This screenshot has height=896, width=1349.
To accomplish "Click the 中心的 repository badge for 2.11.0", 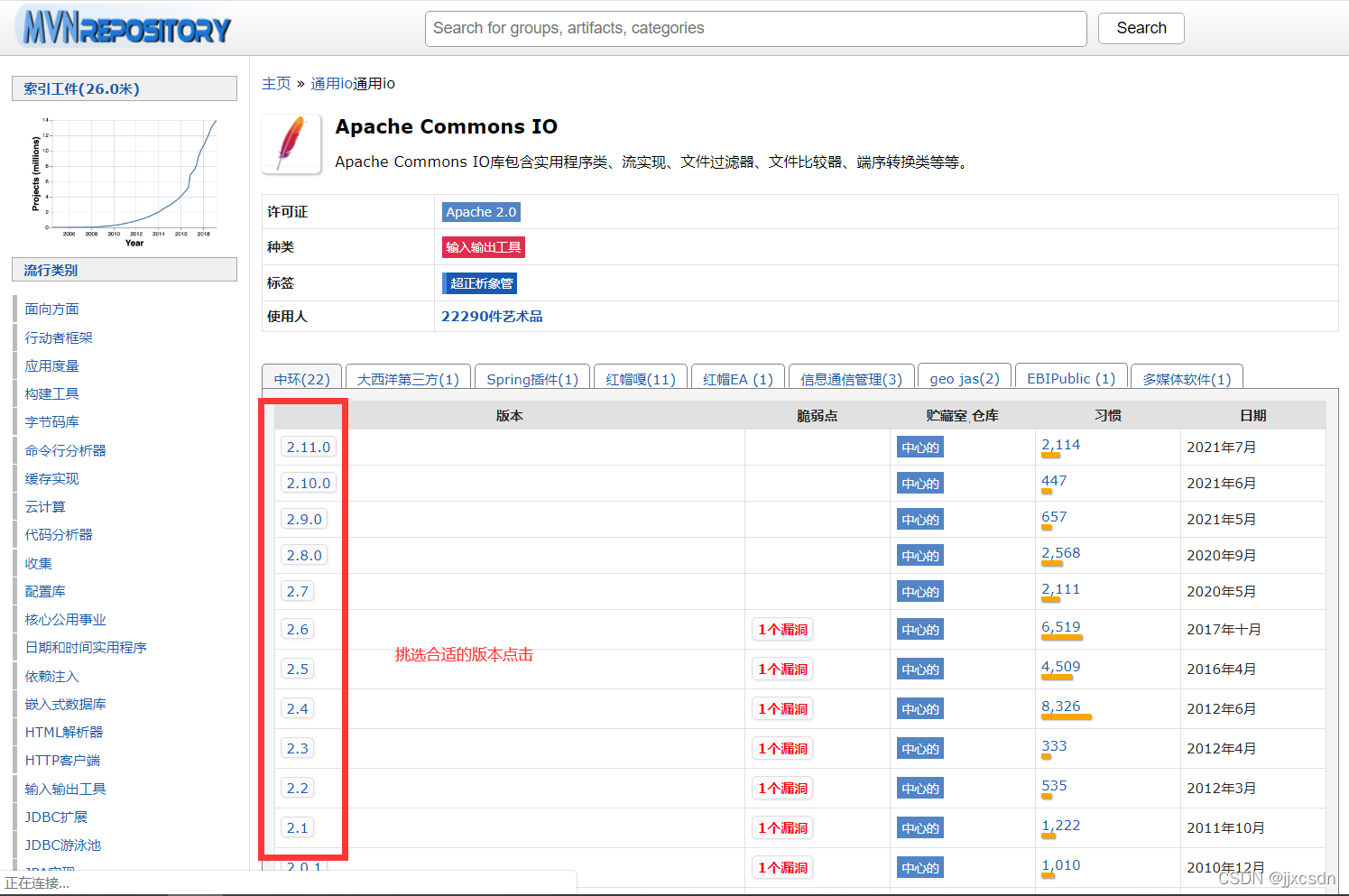I will click(920, 448).
